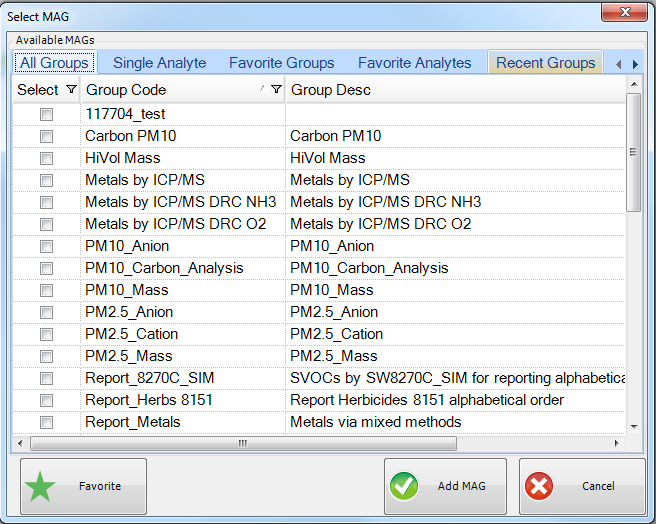Screen dimensions: 656x524
Task: Click the green star Favorite icon
Action: click(41, 487)
